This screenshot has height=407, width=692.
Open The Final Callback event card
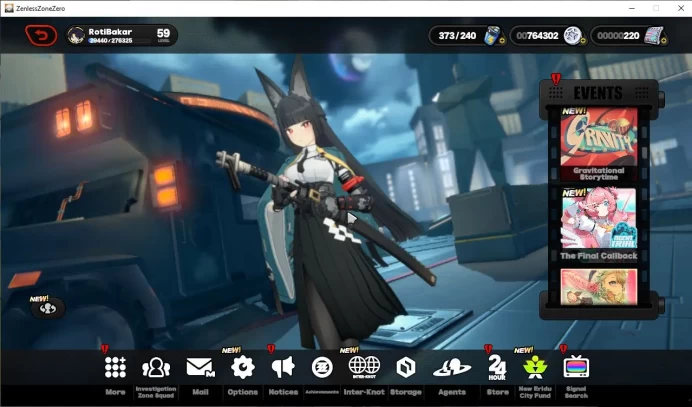click(x=598, y=225)
